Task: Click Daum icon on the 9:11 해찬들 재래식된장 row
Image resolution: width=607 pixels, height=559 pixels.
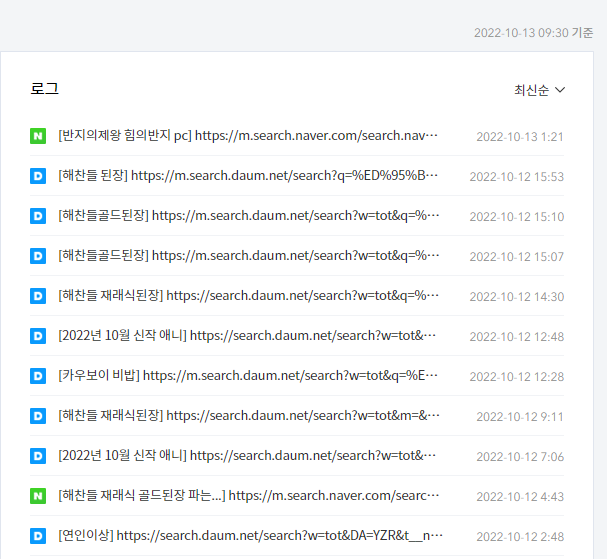Action: [38, 416]
